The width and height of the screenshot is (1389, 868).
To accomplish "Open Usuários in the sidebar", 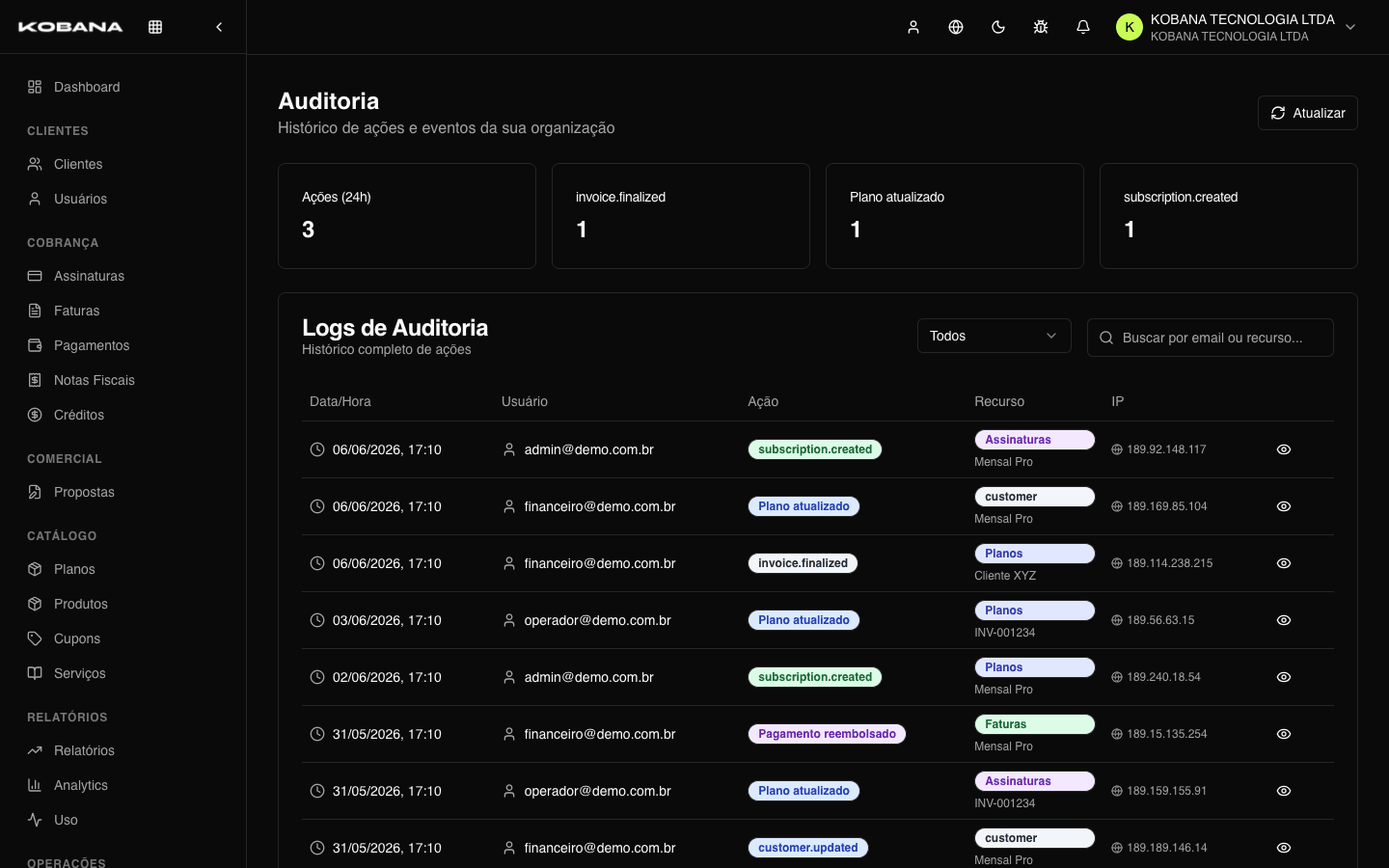I will tap(123, 199).
